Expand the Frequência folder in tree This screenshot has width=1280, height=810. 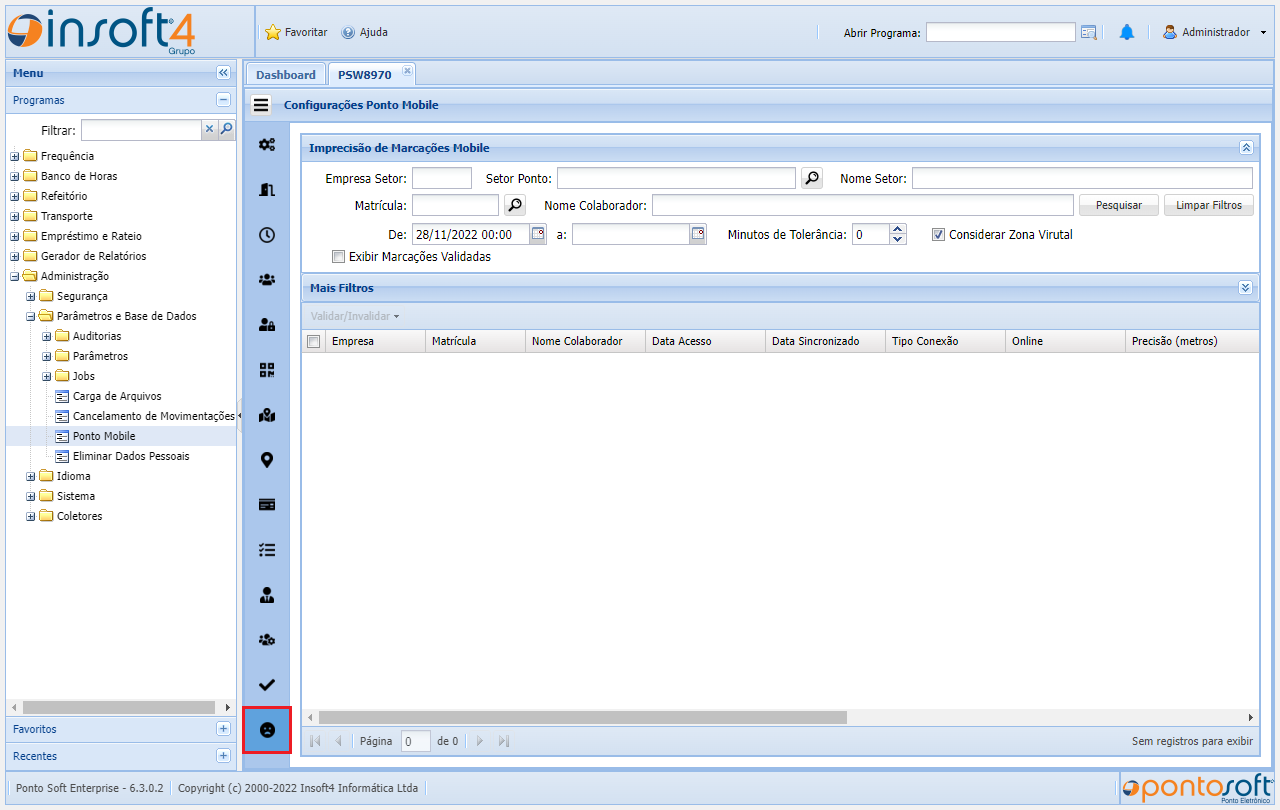[x=15, y=156]
